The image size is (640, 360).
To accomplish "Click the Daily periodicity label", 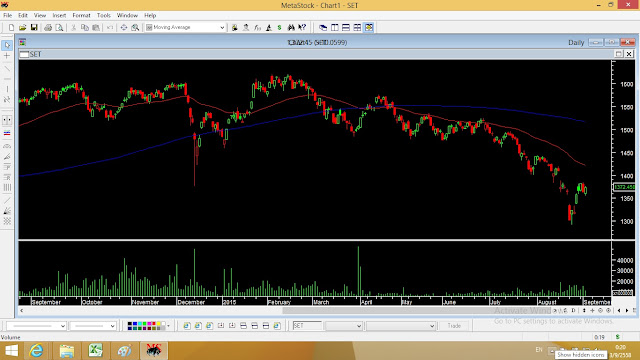I will [x=576, y=42].
